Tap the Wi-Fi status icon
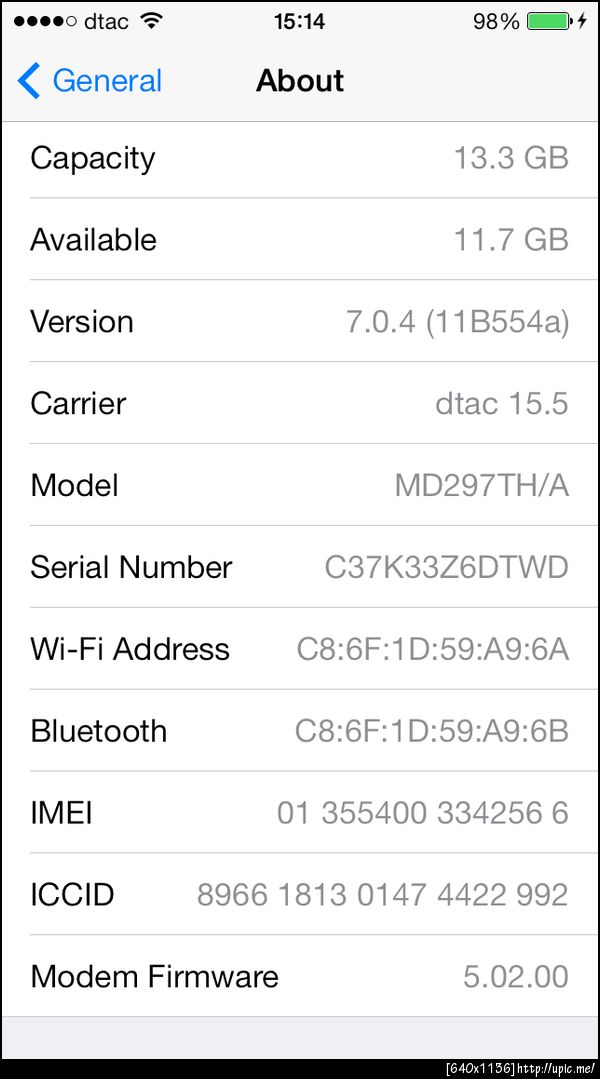The height and width of the screenshot is (1079, 600). pyautogui.click(x=152, y=21)
